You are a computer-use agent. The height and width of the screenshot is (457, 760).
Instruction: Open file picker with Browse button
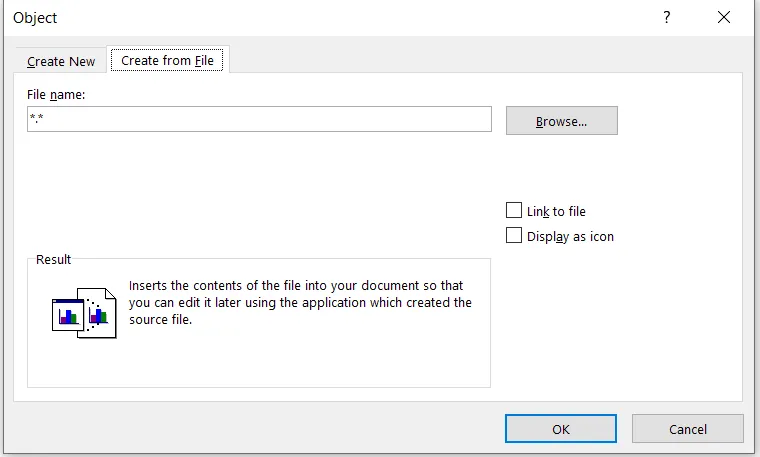click(x=561, y=121)
